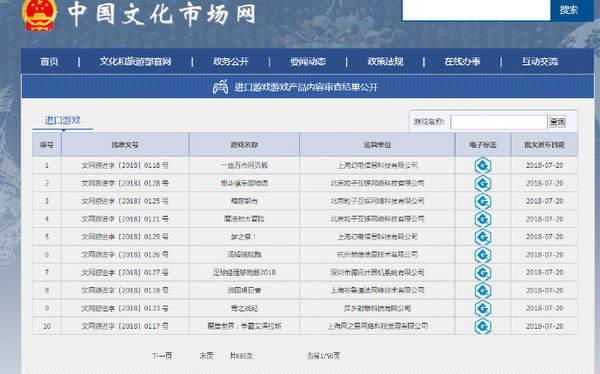Open the 政策法规 menu item
This screenshot has width=600, height=374.
click(x=385, y=61)
